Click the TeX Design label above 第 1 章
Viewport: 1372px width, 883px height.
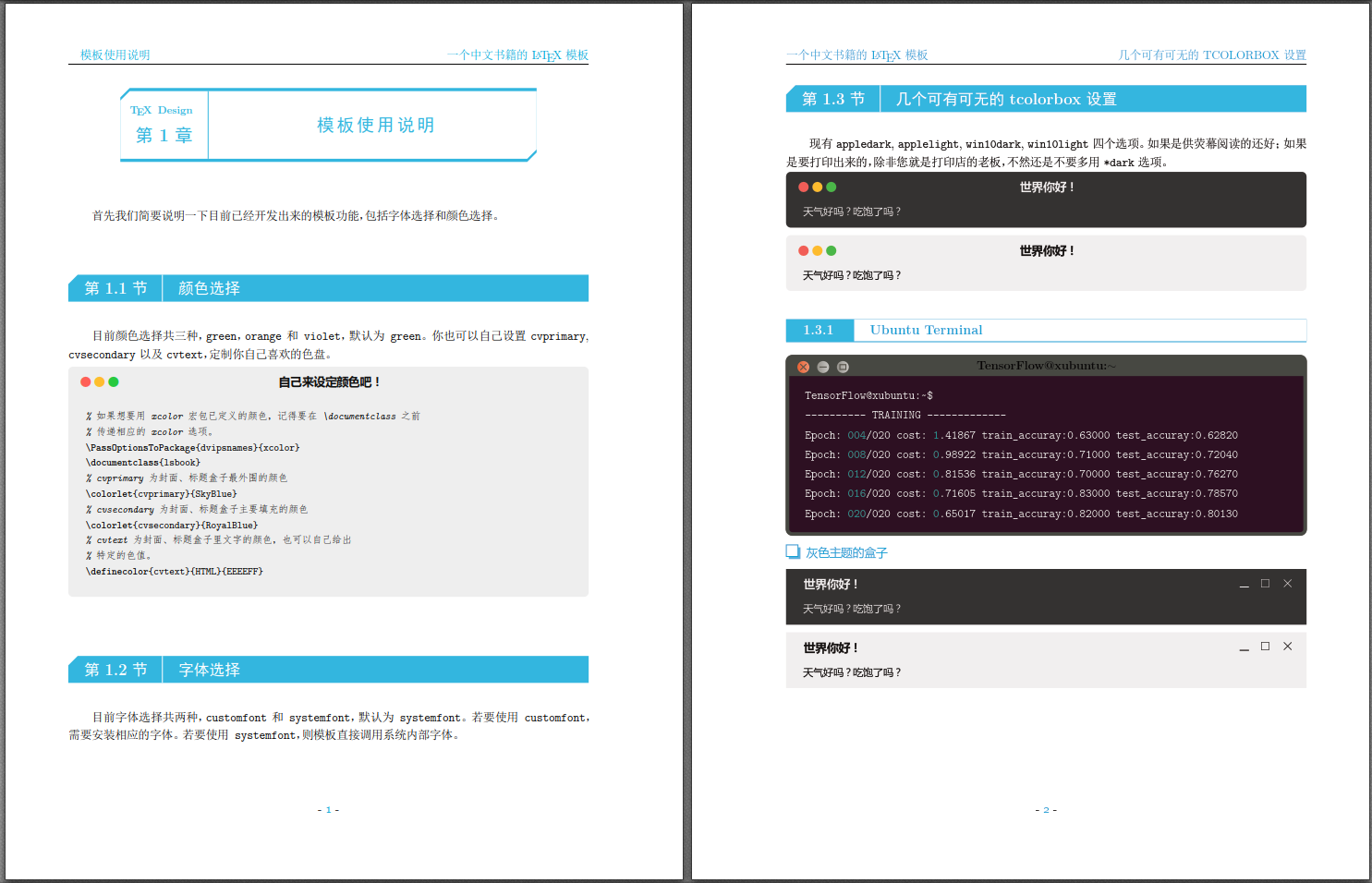(161, 110)
